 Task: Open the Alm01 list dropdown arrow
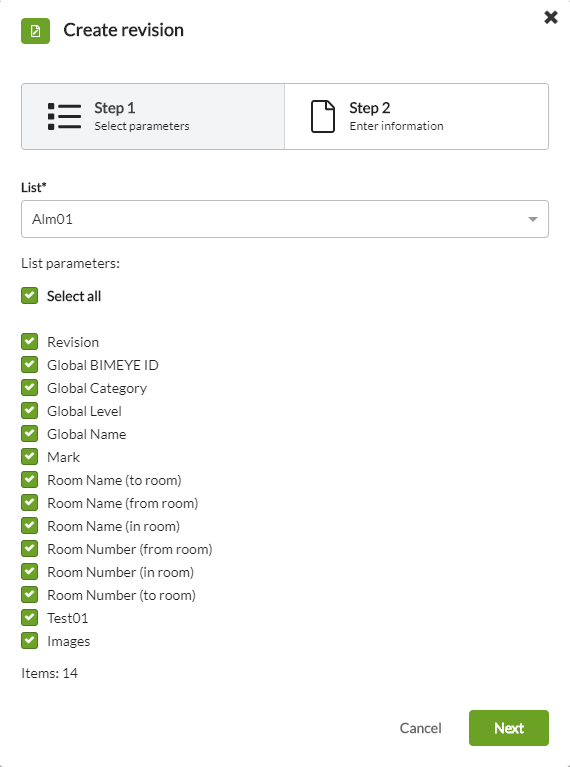pyautogui.click(x=533, y=219)
